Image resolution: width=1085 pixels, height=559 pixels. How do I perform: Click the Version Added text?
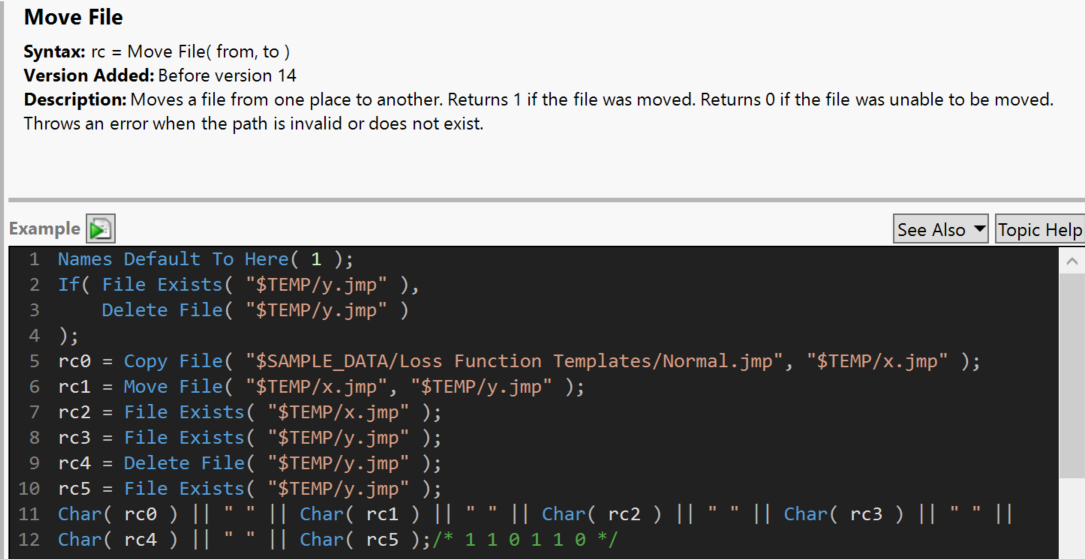click(160, 75)
